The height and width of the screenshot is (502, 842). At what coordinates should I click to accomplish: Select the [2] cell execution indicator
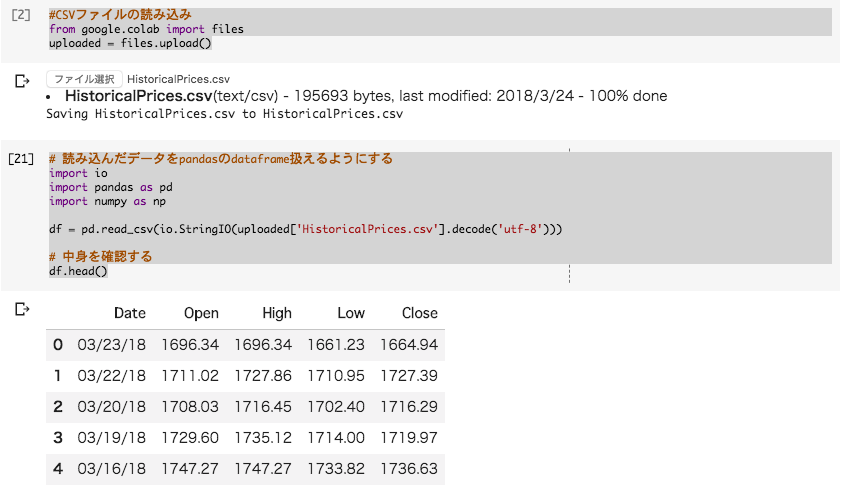(x=21, y=14)
